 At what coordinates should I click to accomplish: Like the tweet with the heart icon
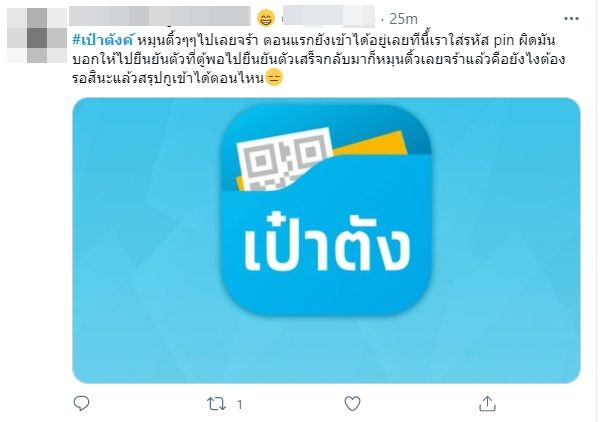[352, 403]
